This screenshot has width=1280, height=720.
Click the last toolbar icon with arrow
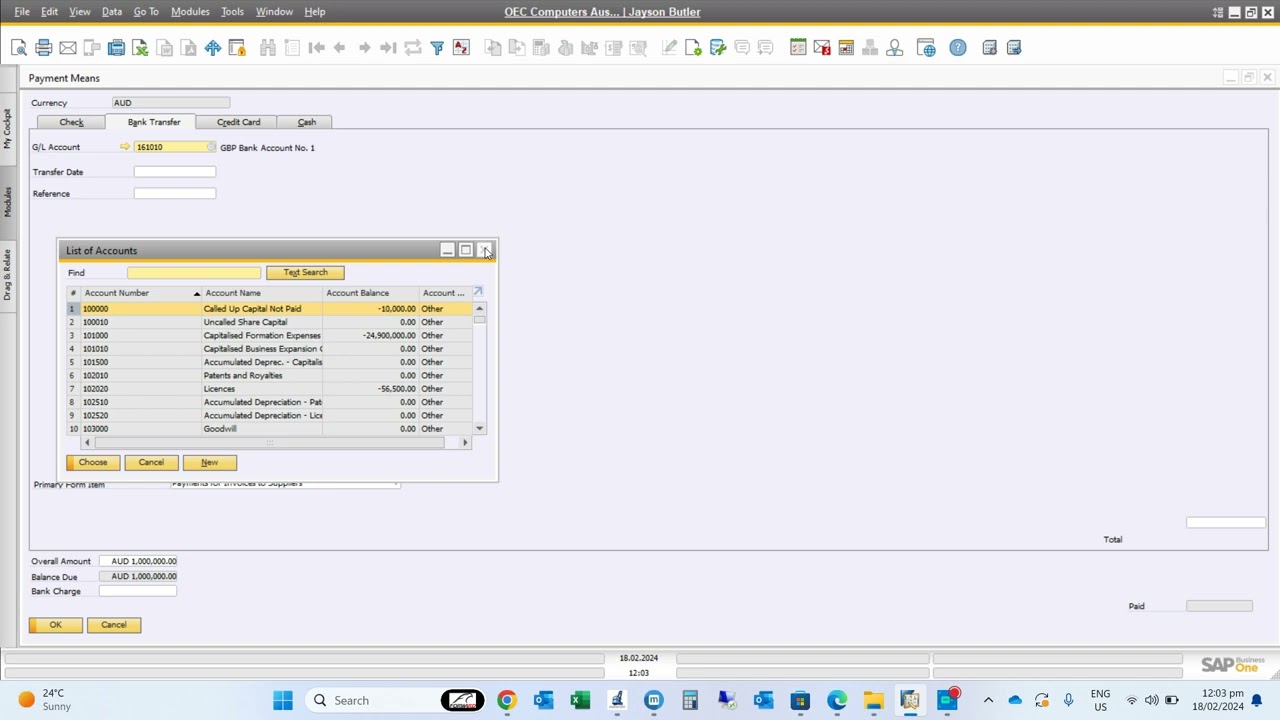[x=1014, y=48]
